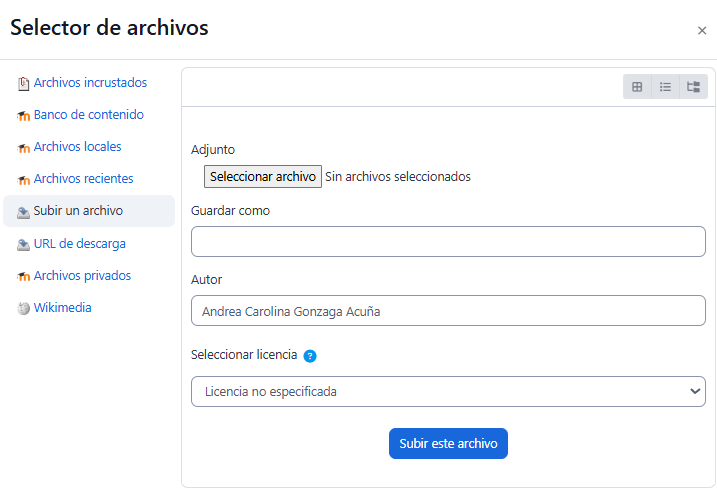Switch to detailed list view
The height and width of the screenshot is (489, 717).
click(x=665, y=87)
